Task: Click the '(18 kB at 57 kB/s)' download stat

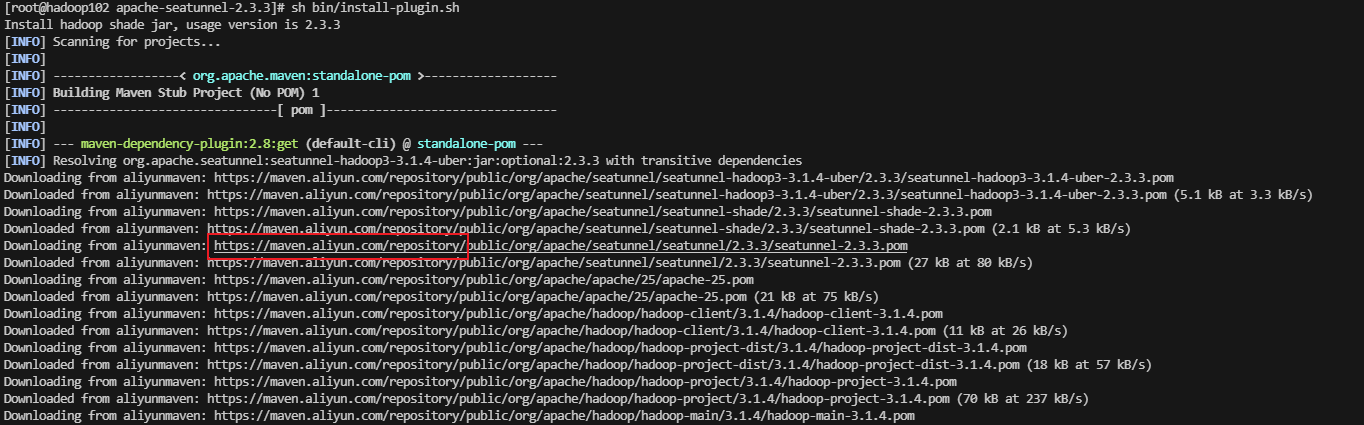Action: point(1089,364)
